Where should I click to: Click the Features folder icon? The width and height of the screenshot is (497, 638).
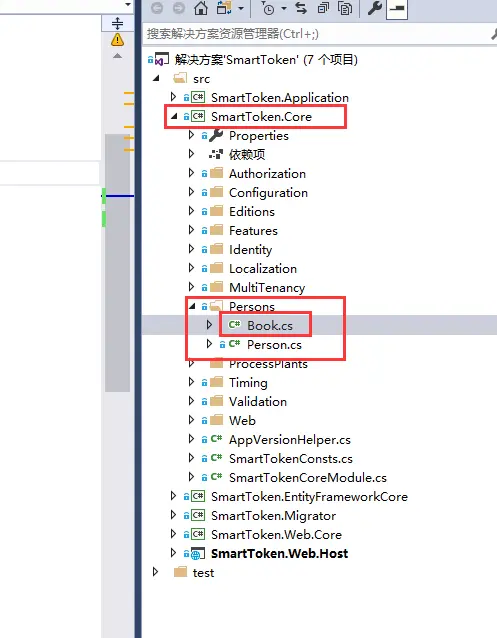216,230
